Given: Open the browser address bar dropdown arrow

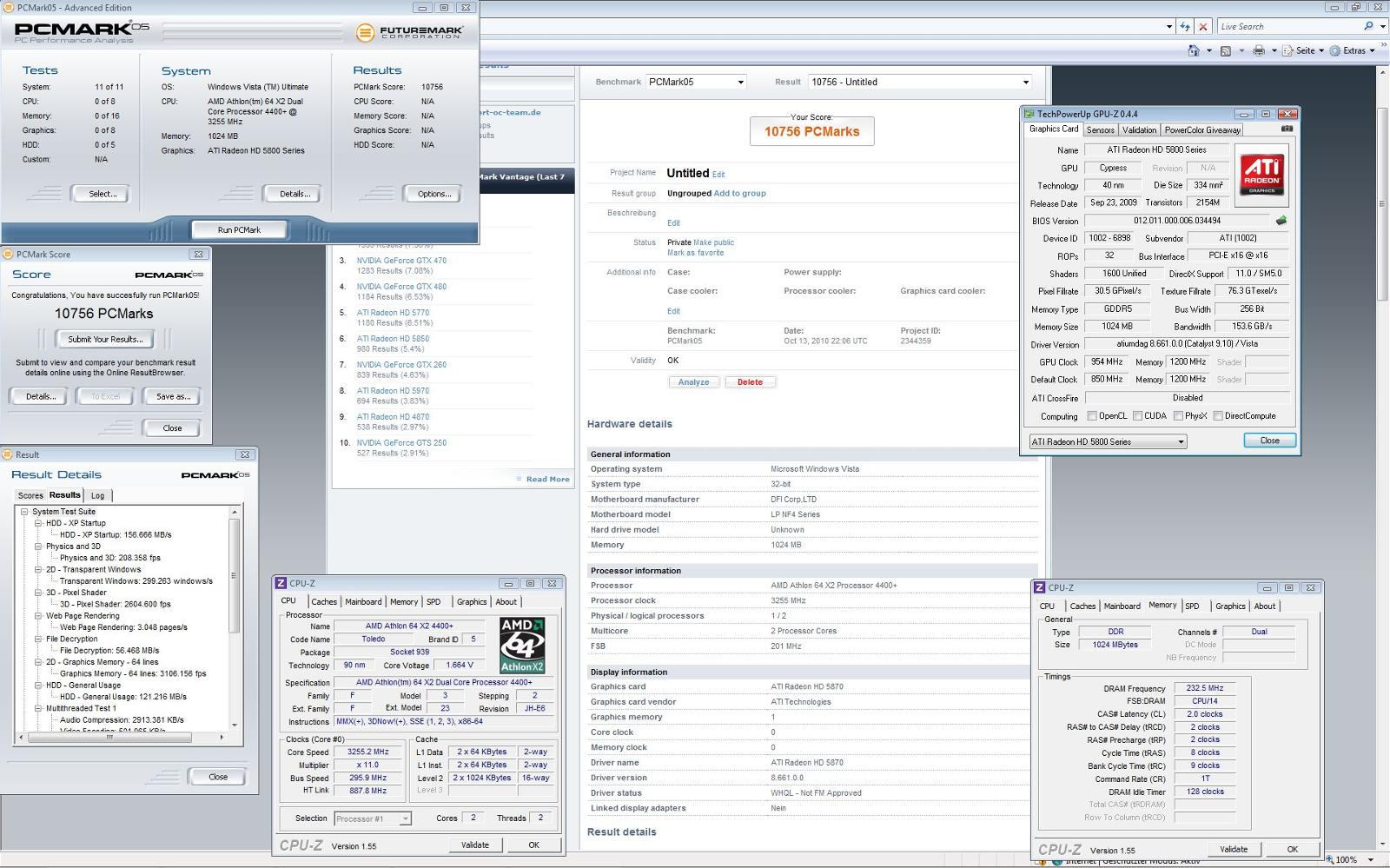Looking at the screenshot, I should point(1169,27).
